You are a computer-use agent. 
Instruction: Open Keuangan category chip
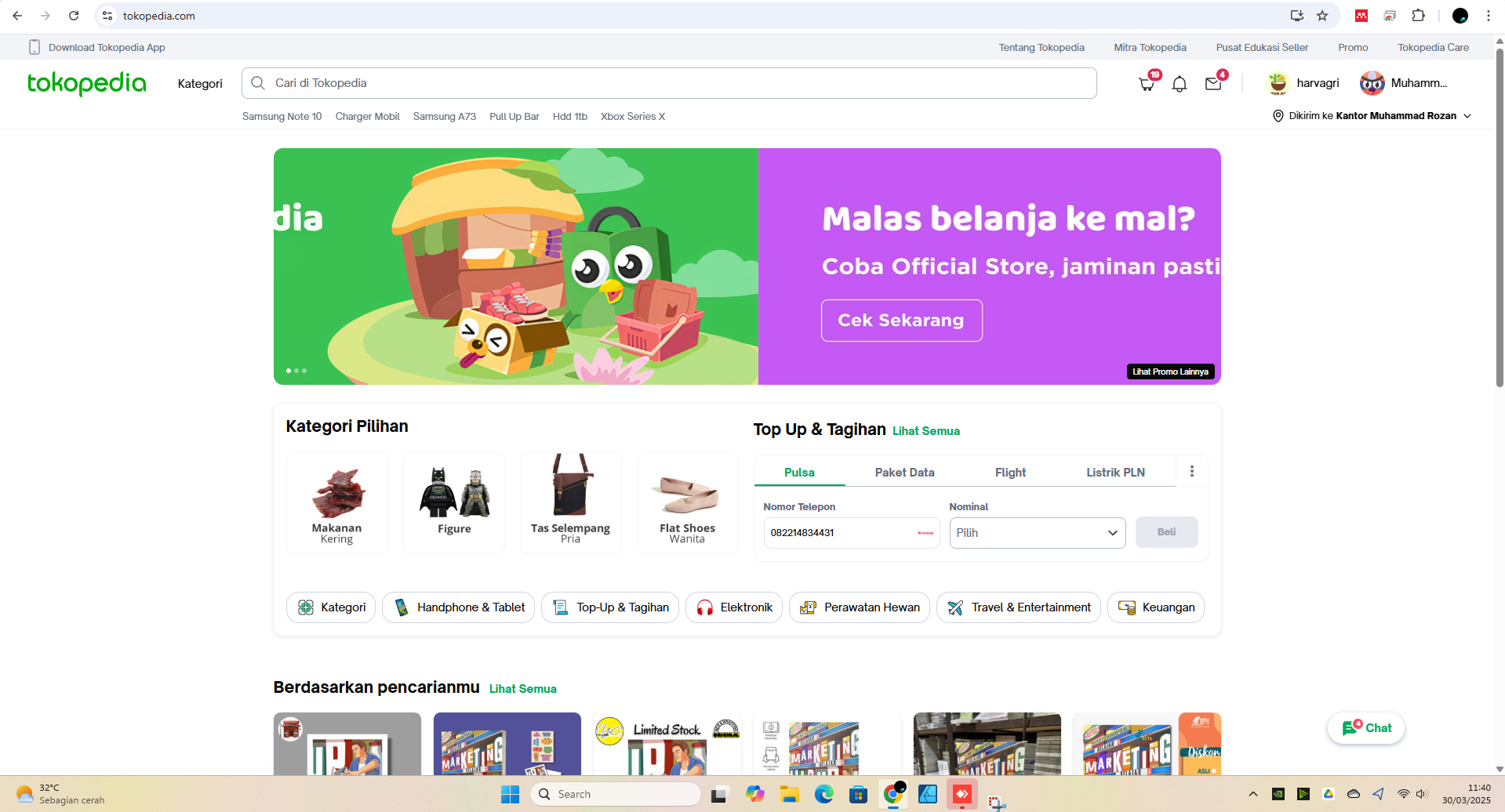[1156, 607]
